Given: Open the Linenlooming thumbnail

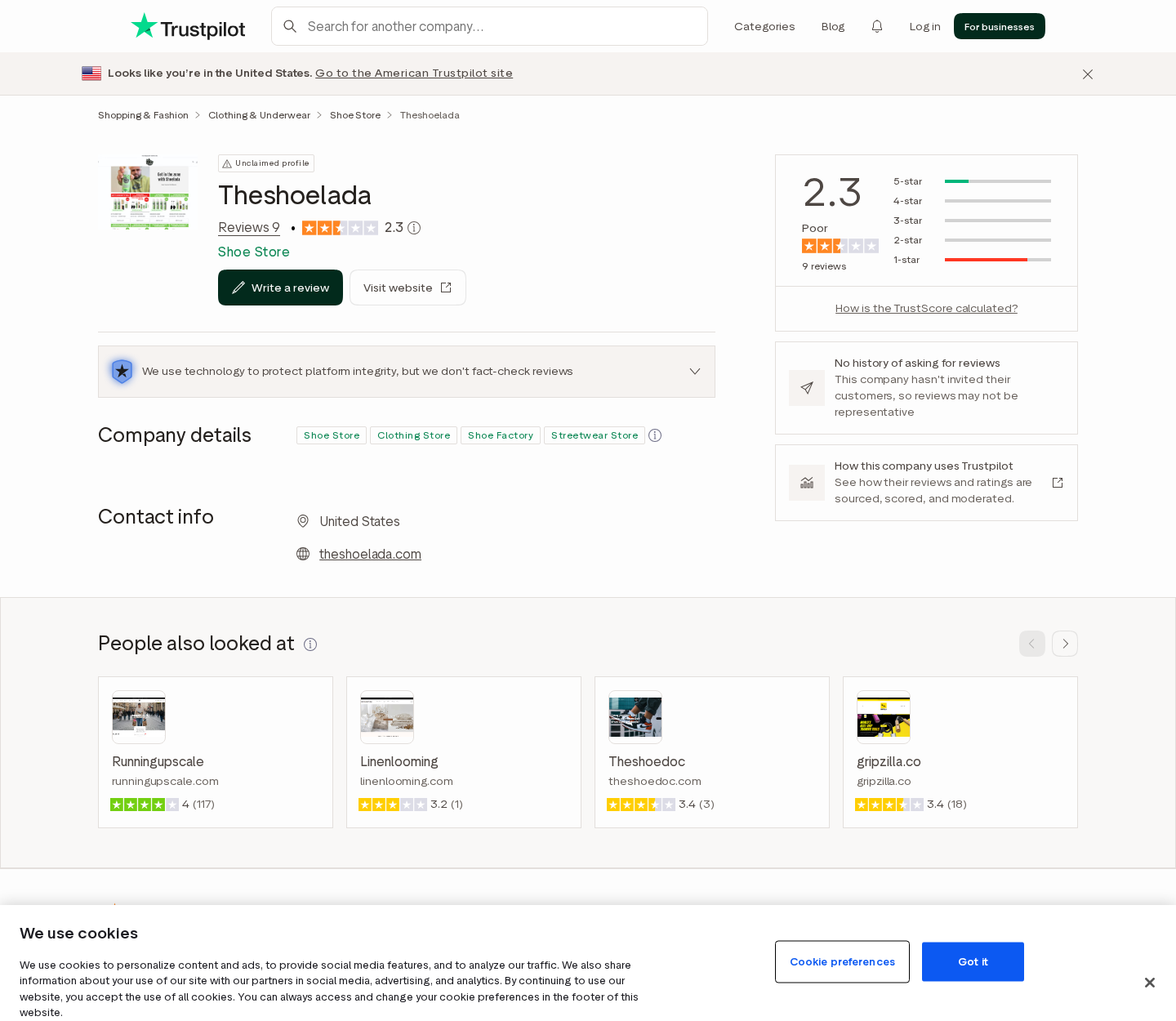Looking at the screenshot, I should click(387, 717).
